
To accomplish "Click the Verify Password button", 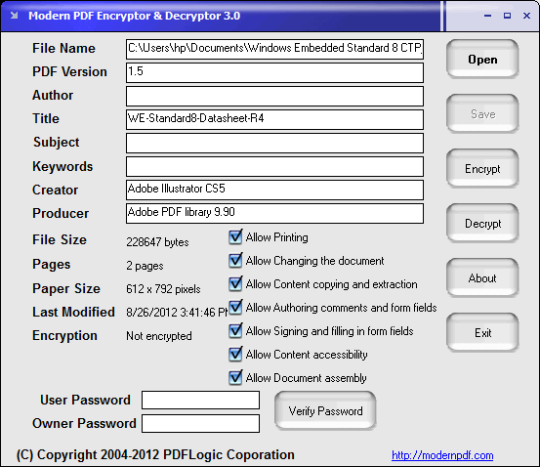I will (x=325, y=411).
